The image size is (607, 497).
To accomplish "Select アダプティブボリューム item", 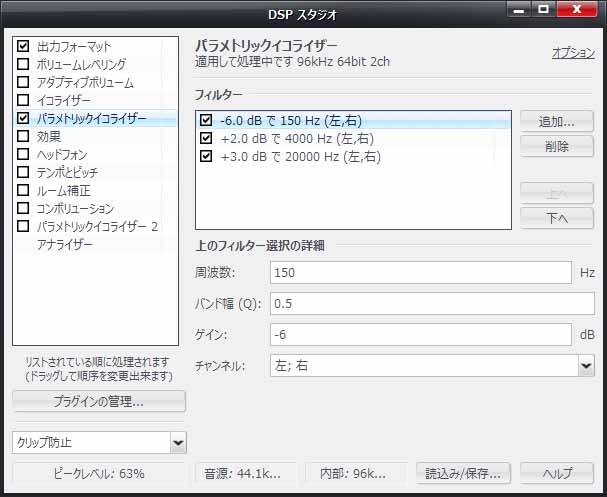I will point(85,82).
